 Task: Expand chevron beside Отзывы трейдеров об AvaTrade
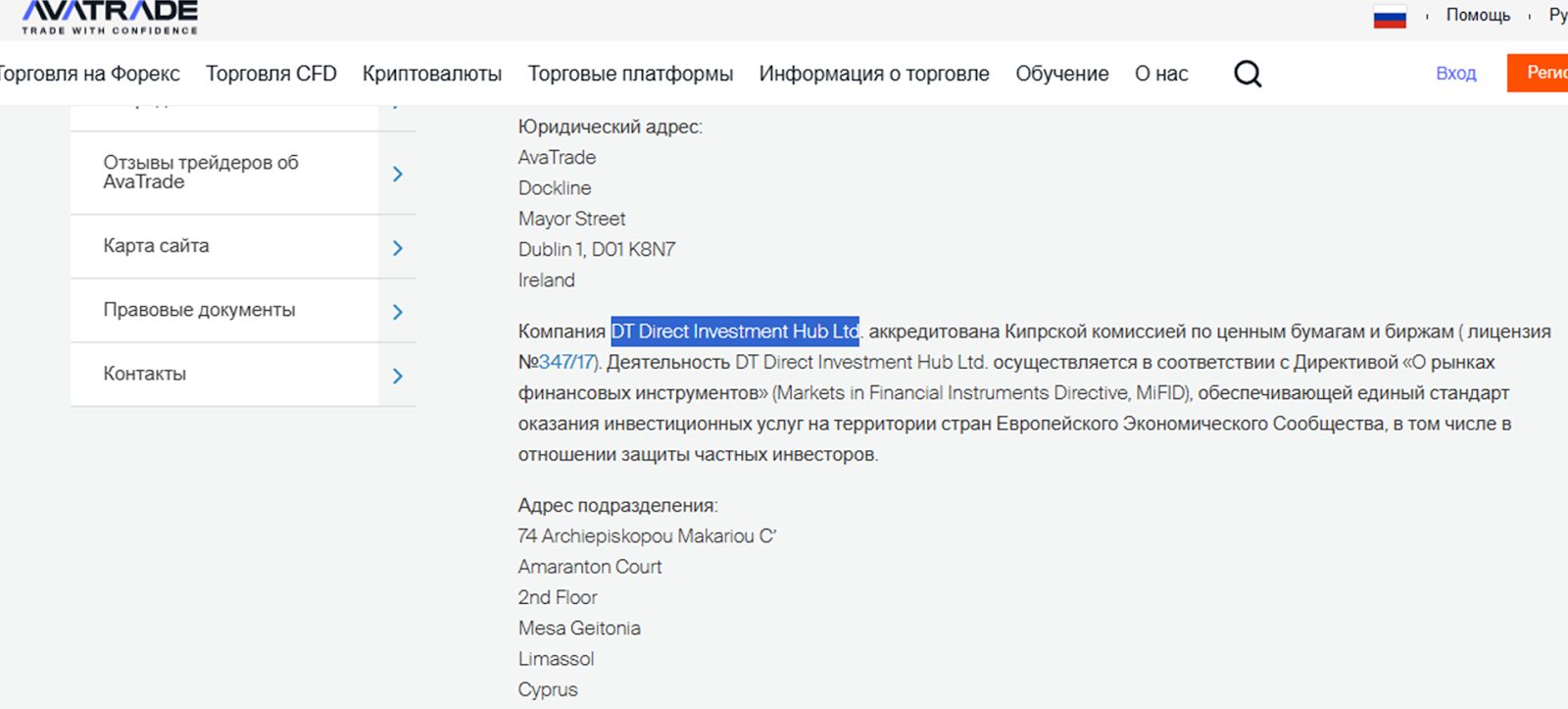tap(398, 174)
